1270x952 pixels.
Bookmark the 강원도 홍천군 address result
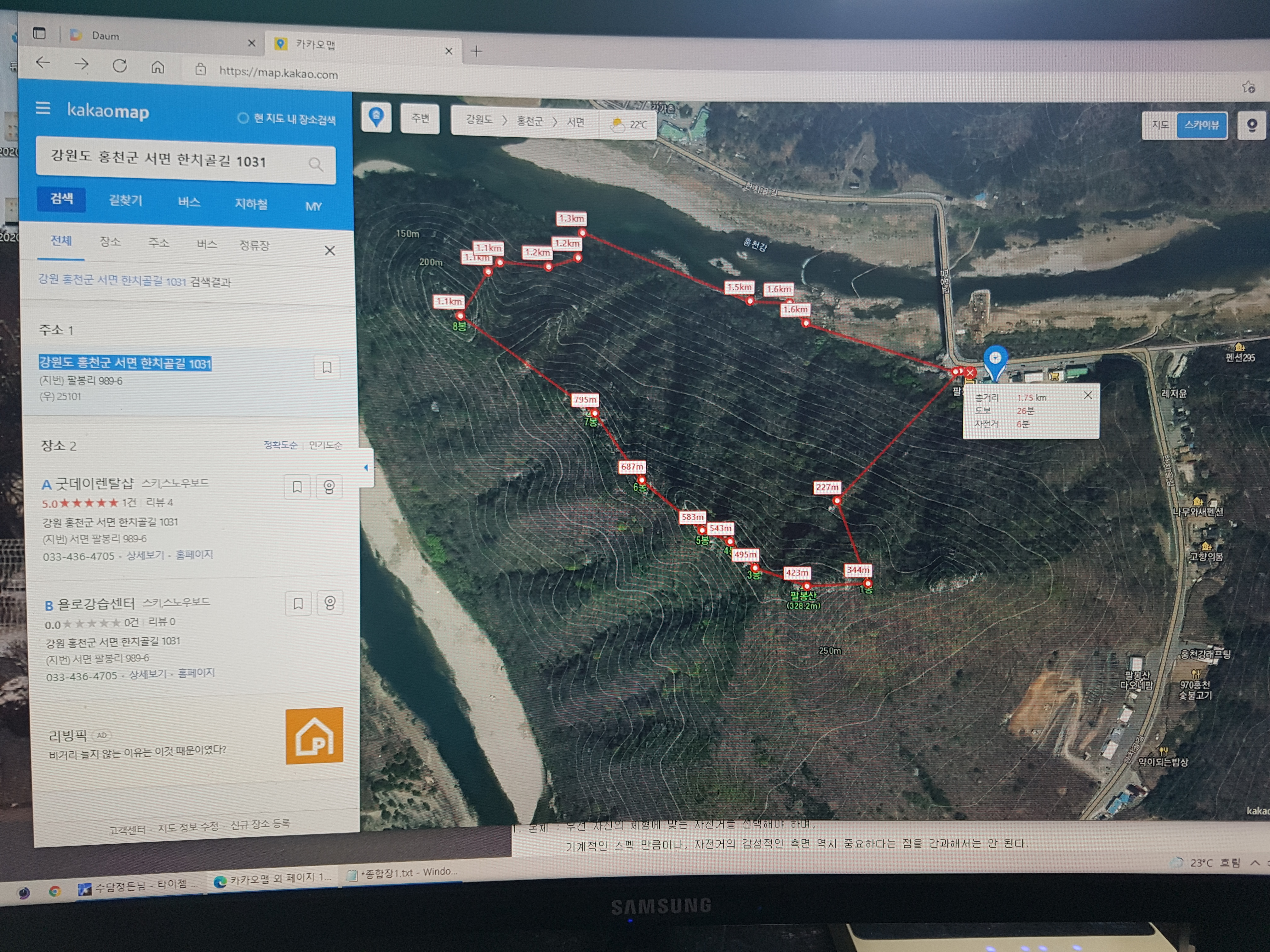(327, 367)
